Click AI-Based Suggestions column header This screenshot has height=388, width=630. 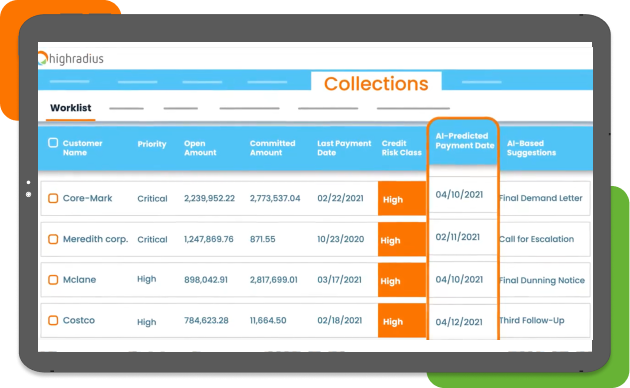531,148
